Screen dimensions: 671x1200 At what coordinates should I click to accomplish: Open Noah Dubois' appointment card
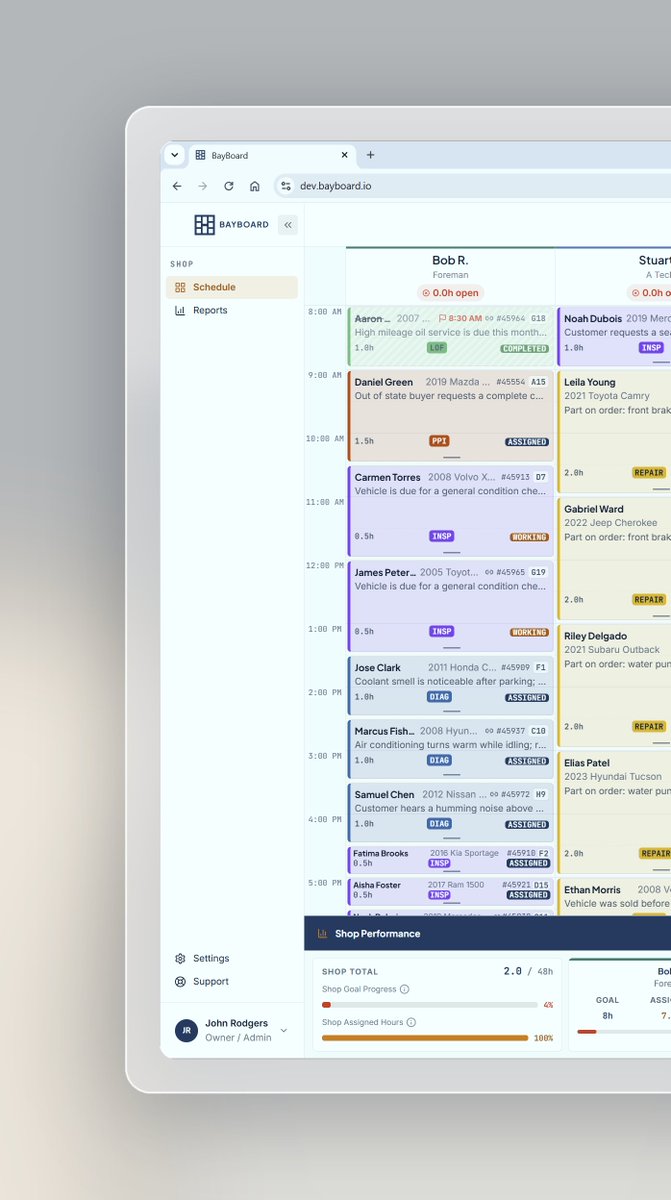[x=615, y=336]
